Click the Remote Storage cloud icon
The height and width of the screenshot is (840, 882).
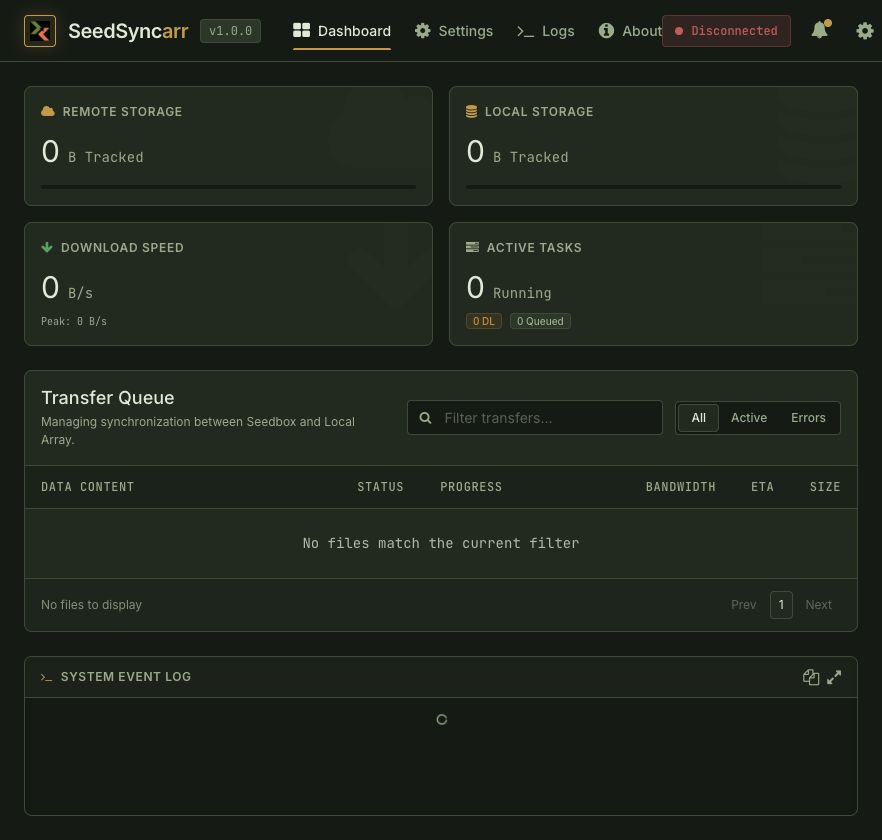tap(48, 111)
